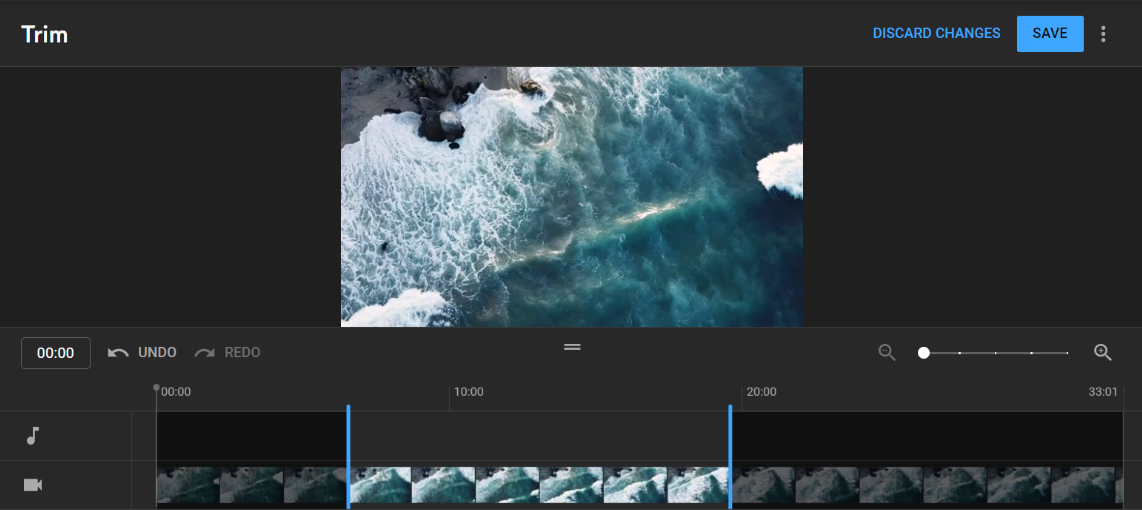Viewport: 1142px width, 510px height.
Task: Click the ocean video preview
Action: [x=572, y=197]
